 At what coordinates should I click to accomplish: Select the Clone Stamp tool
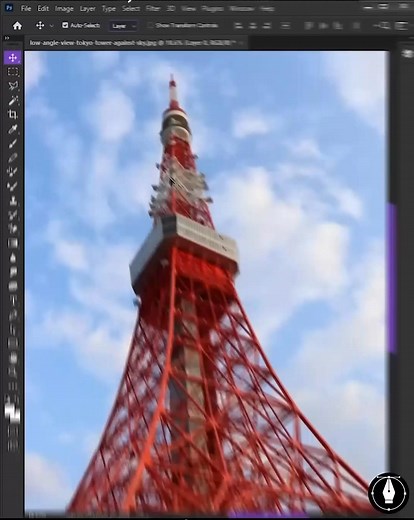pos(13,200)
